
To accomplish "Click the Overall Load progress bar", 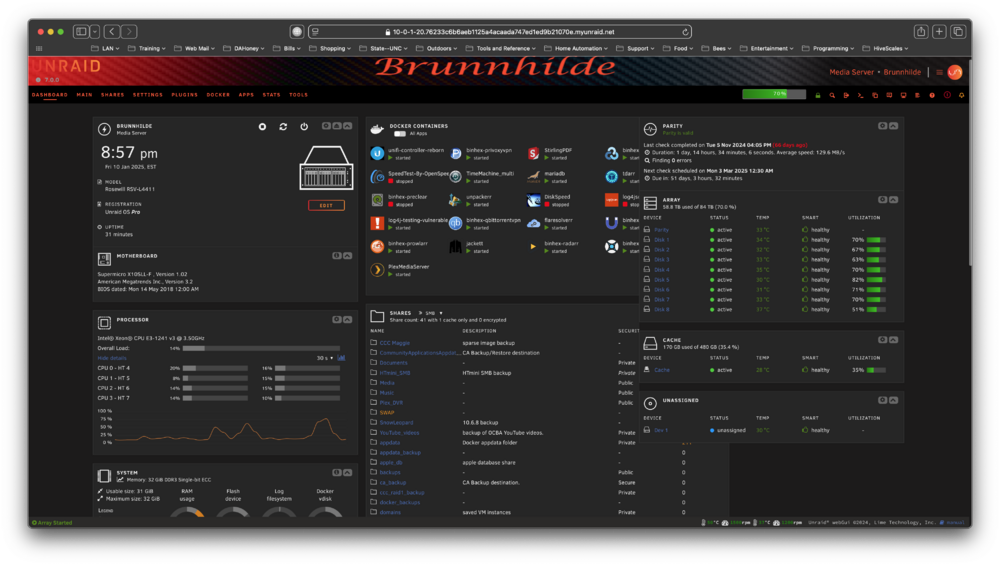I will (x=261, y=348).
